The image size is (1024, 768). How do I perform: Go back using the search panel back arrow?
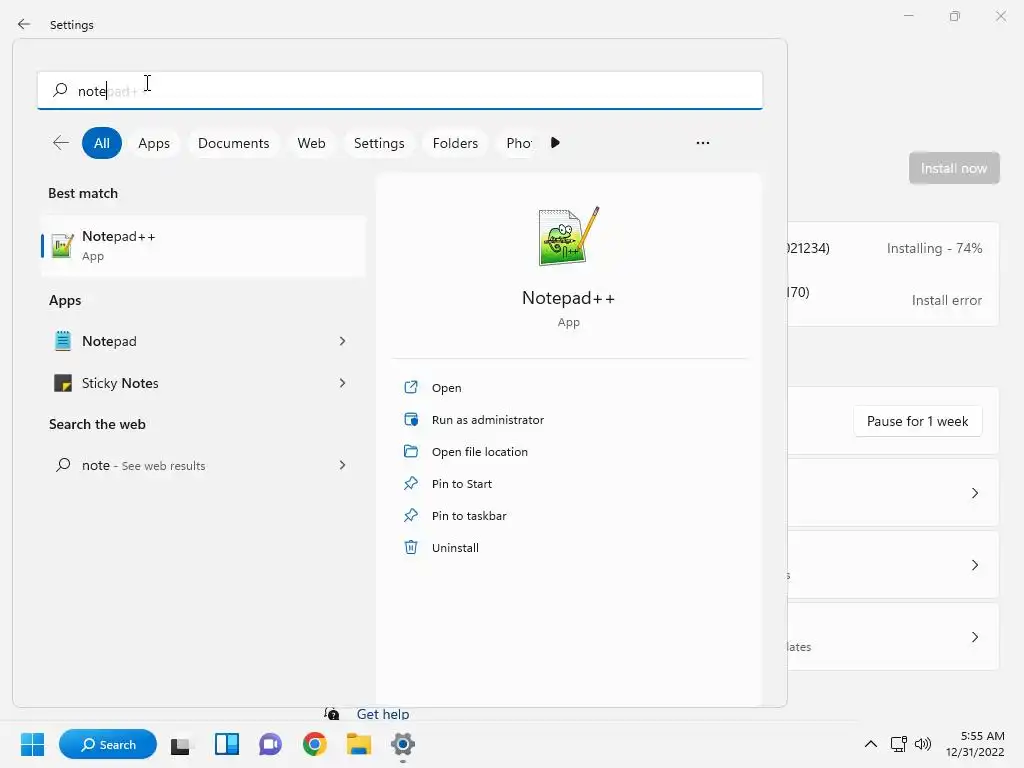coord(61,142)
